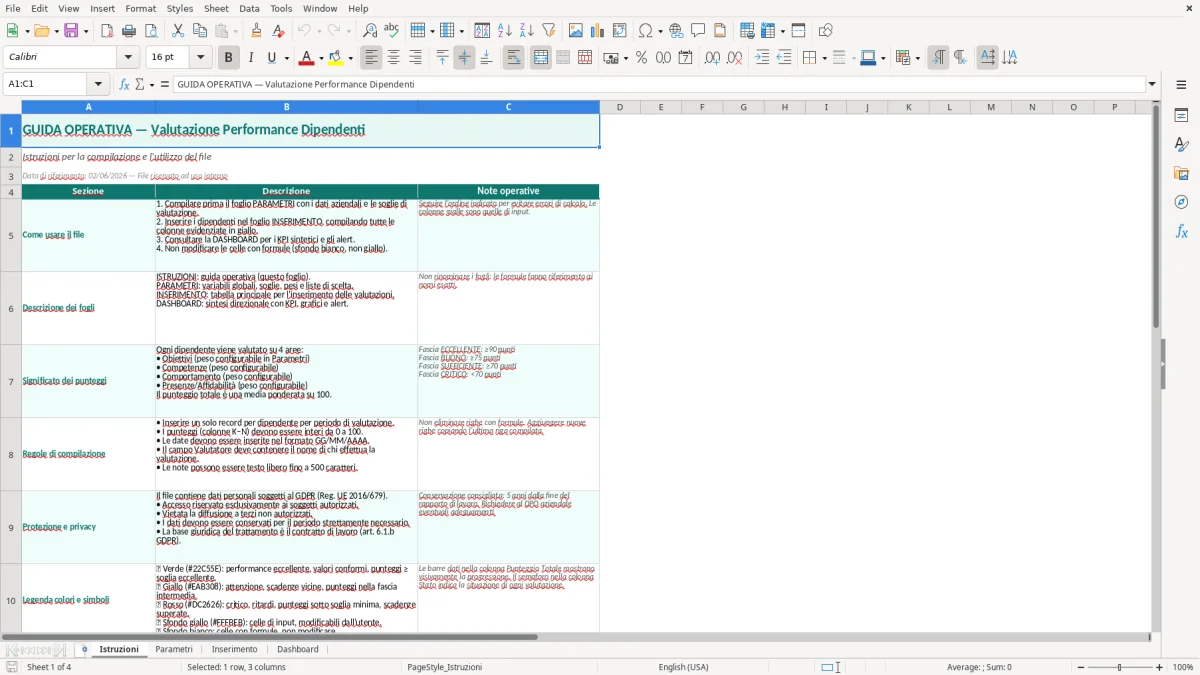Open Print Preview

[x=151, y=31]
